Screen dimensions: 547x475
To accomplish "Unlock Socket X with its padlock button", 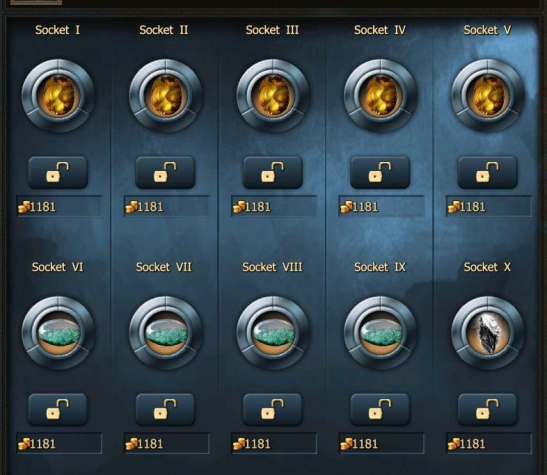I will (488, 409).
